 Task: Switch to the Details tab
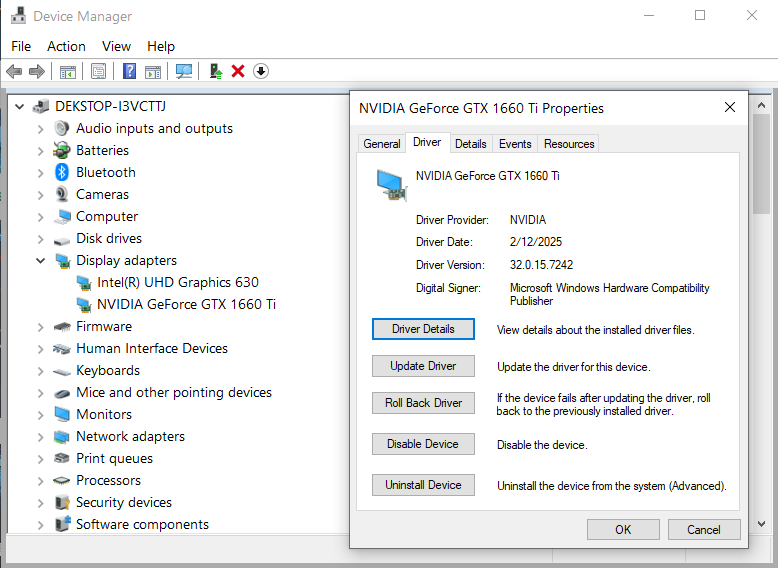pos(470,143)
